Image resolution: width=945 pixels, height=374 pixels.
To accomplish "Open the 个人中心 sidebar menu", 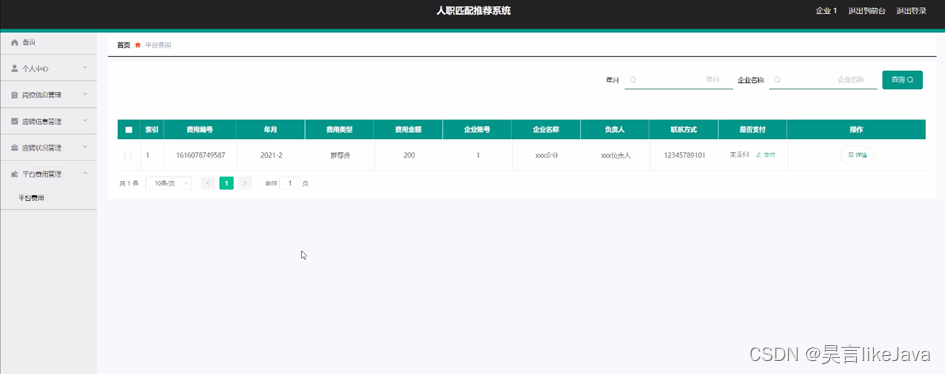I will (48, 69).
